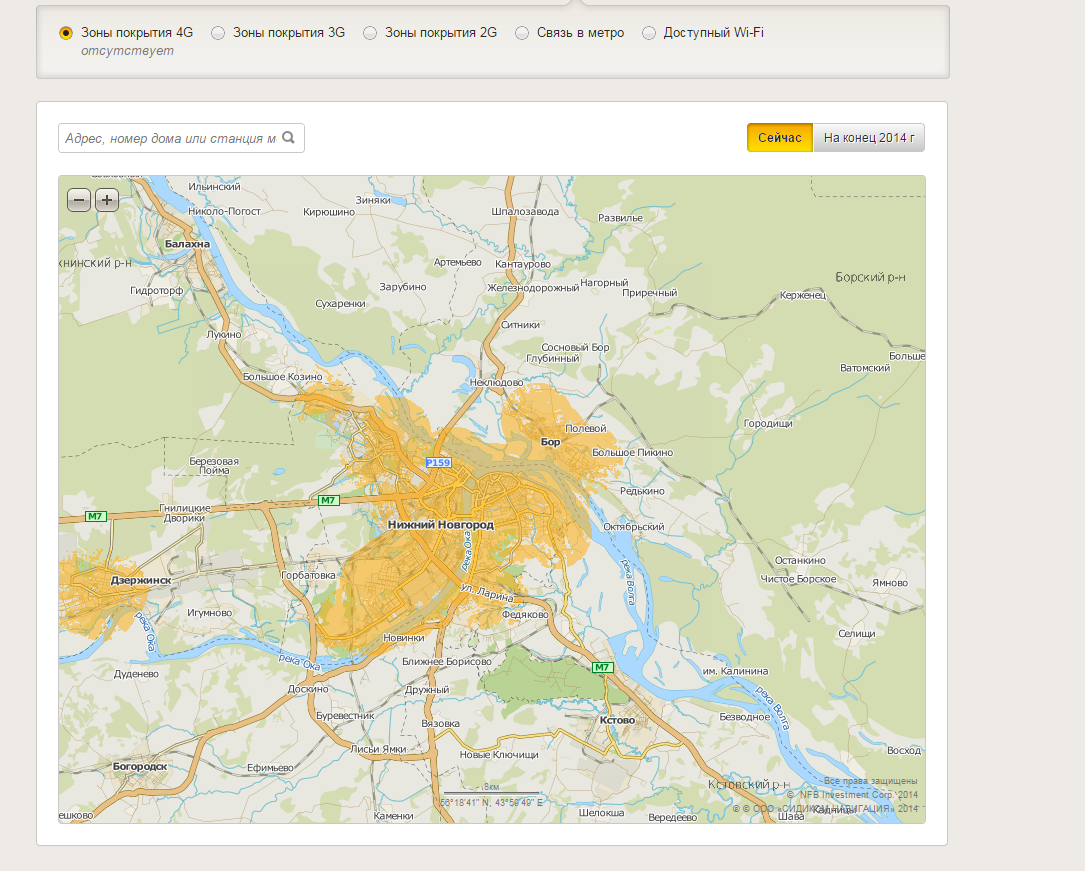Image resolution: width=1085 pixels, height=871 pixels.
Task: Select 'Доступный Wi-Fi' radio button
Action: coord(648,33)
